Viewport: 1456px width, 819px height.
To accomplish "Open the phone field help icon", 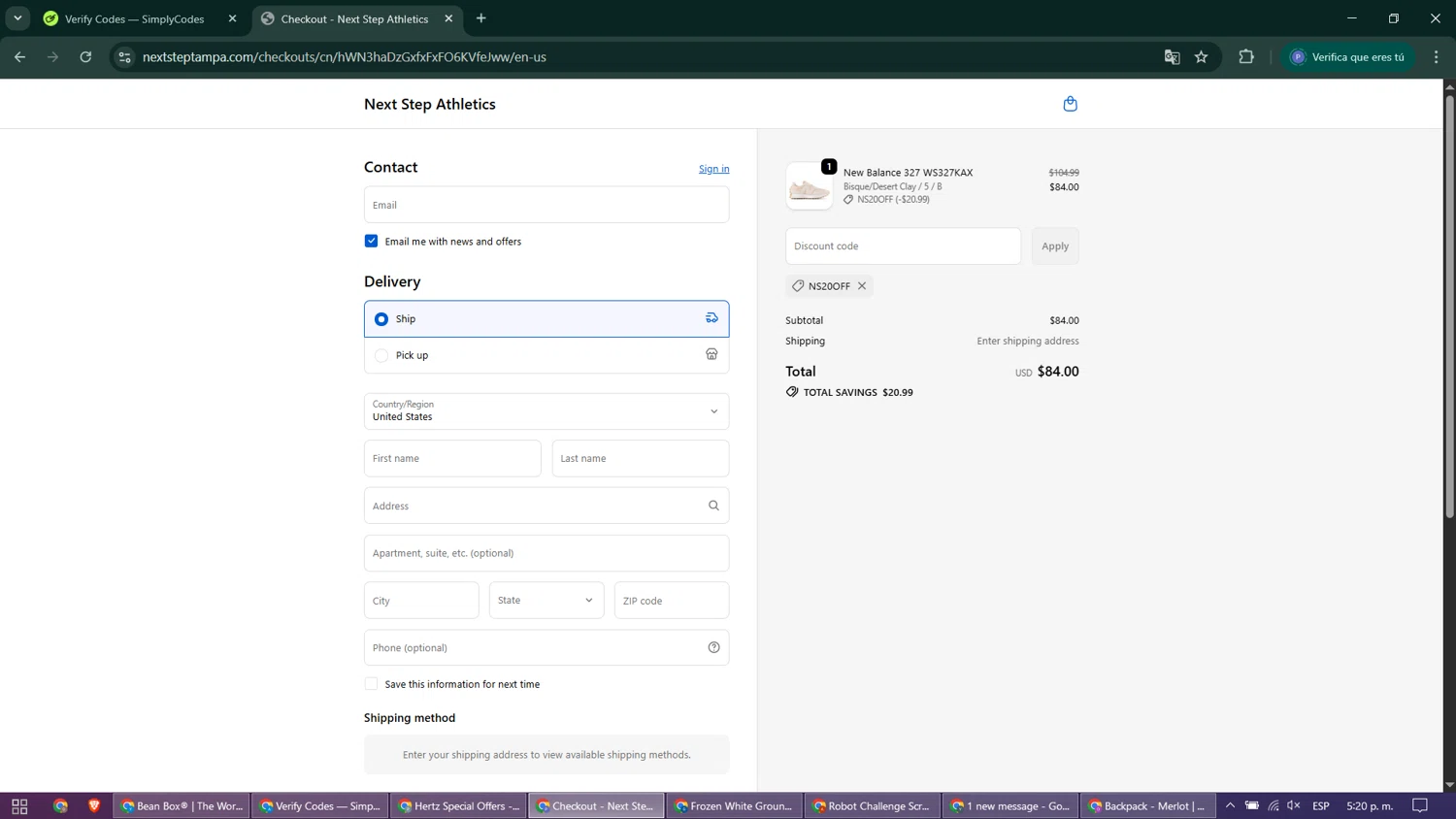I will coord(713,648).
